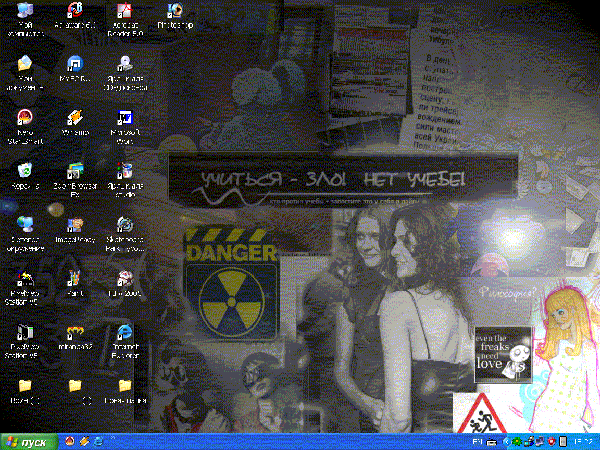Open the Station v5 shortcut beside Paint

point(25,288)
